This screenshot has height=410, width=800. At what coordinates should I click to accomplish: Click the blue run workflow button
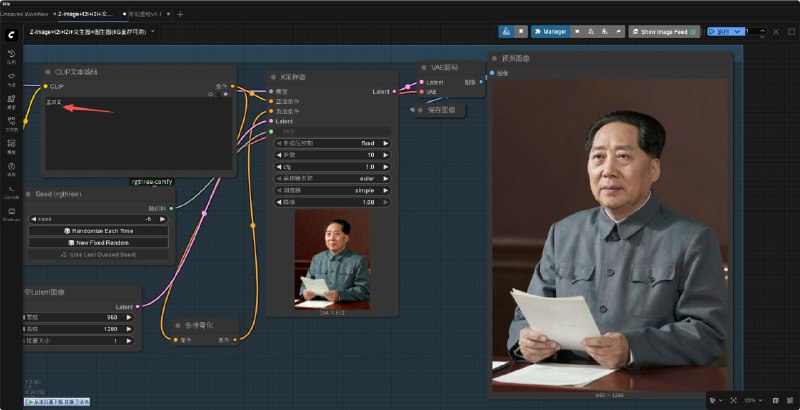click(720, 32)
